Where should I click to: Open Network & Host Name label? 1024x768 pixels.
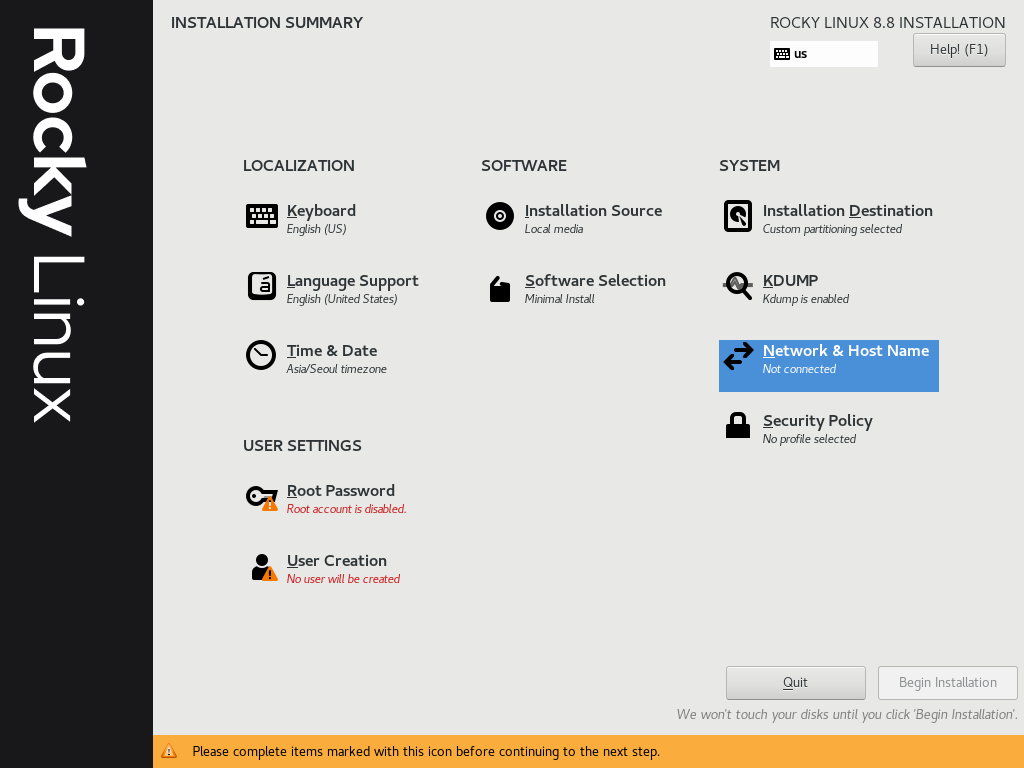[846, 351]
